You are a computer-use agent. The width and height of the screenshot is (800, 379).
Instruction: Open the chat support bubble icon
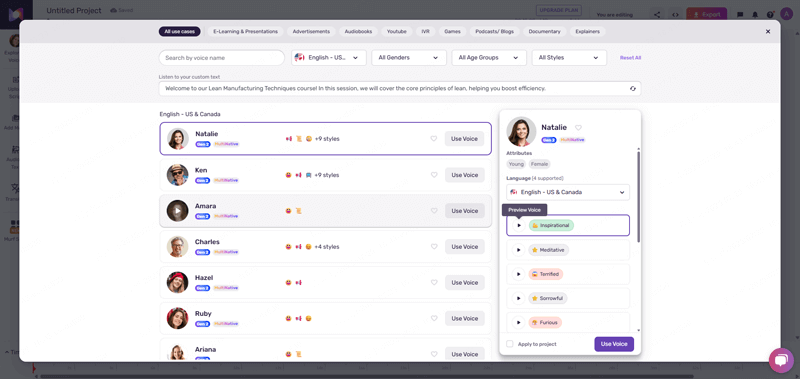781,360
